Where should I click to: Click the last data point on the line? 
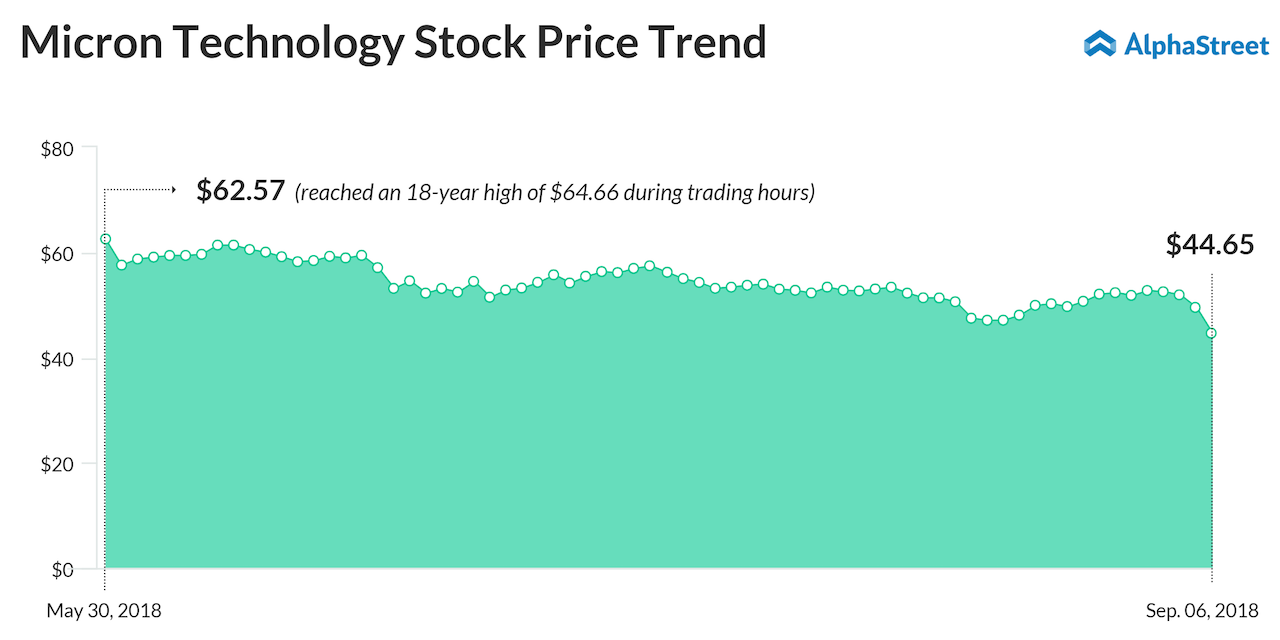click(1211, 333)
